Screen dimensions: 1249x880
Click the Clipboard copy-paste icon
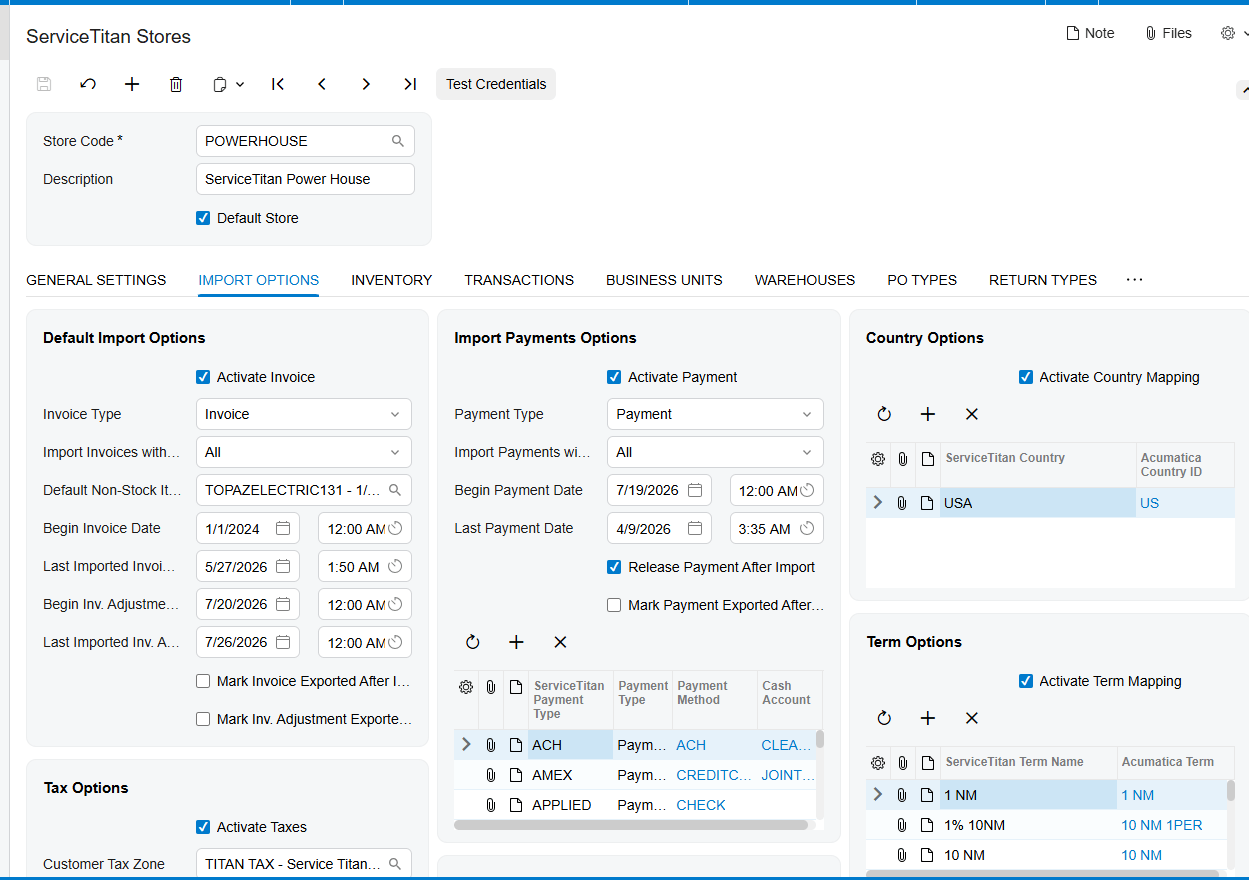220,85
